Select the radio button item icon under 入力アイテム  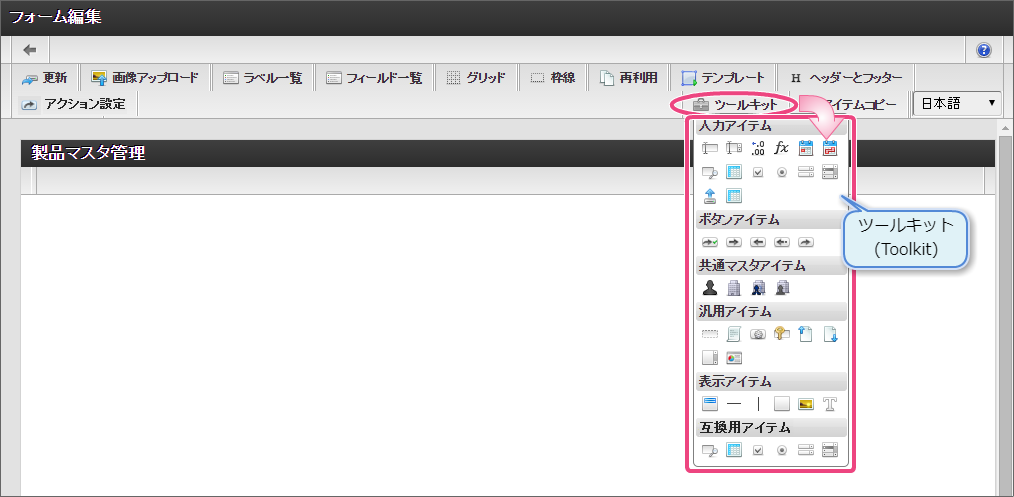click(781, 172)
